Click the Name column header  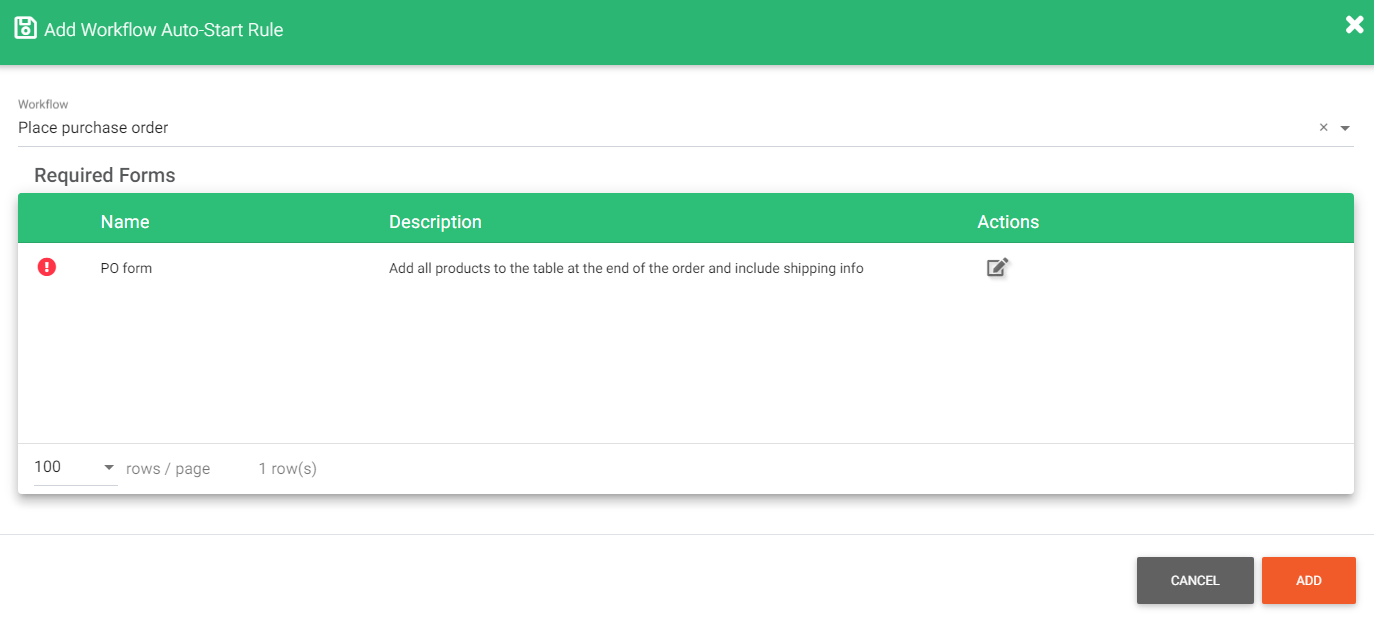point(125,221)
